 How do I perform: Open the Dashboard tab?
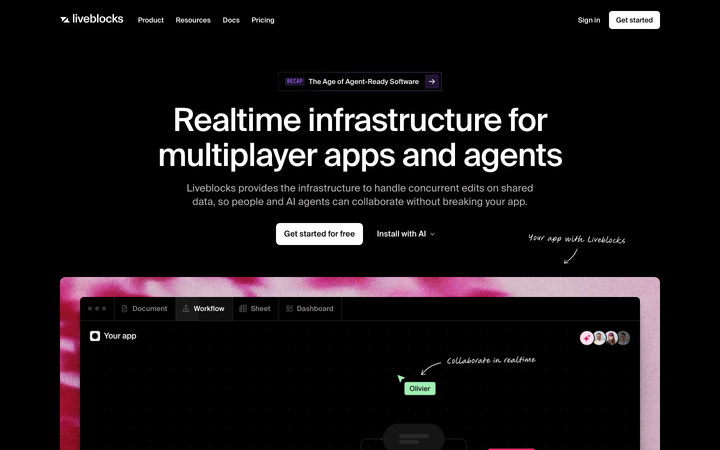pyautogui.click(x=310, y=309)
